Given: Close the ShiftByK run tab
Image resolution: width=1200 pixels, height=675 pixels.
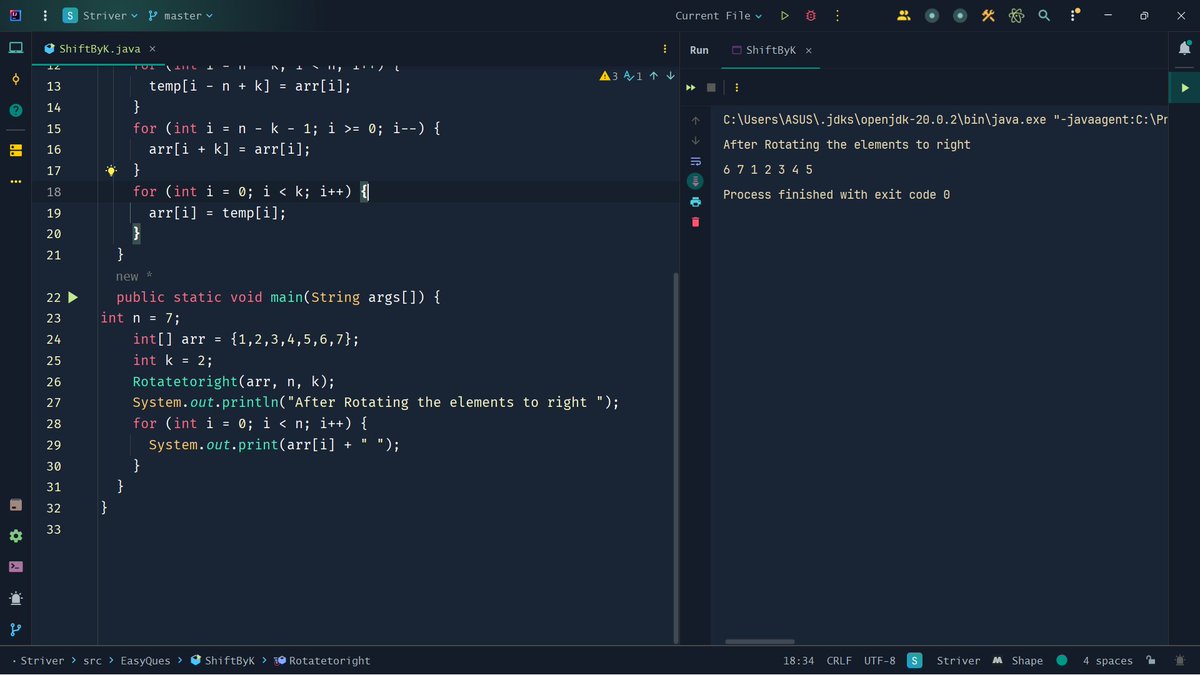Looking at the screenshot, I should coord(809,50).
